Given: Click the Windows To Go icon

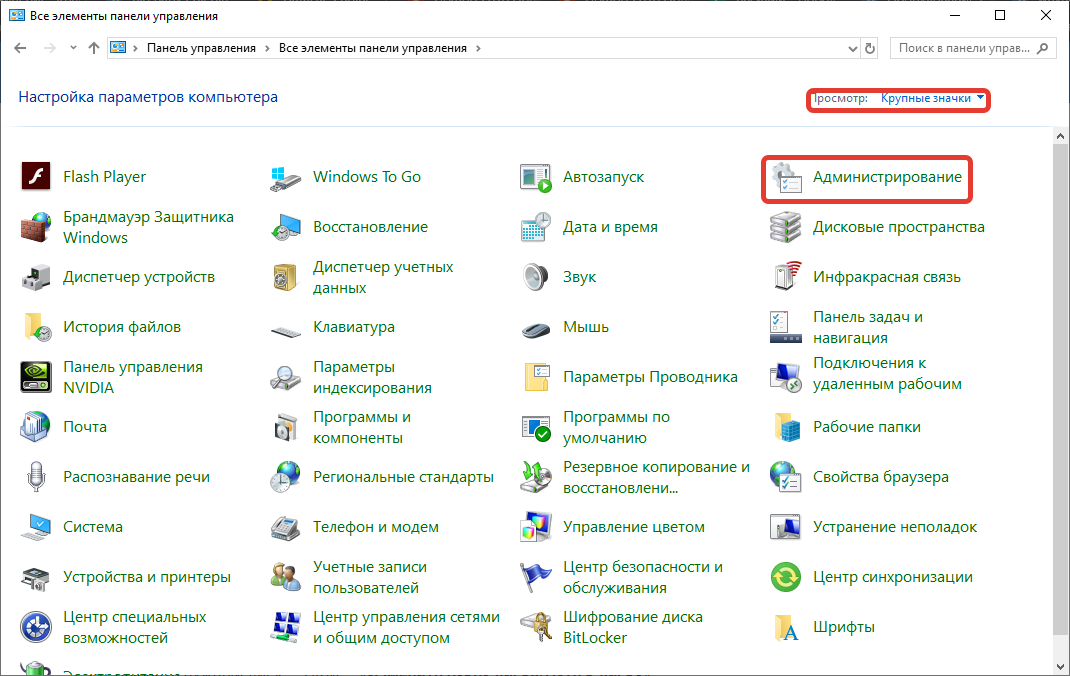Looking at the screenshot, I should coord(286,177).
